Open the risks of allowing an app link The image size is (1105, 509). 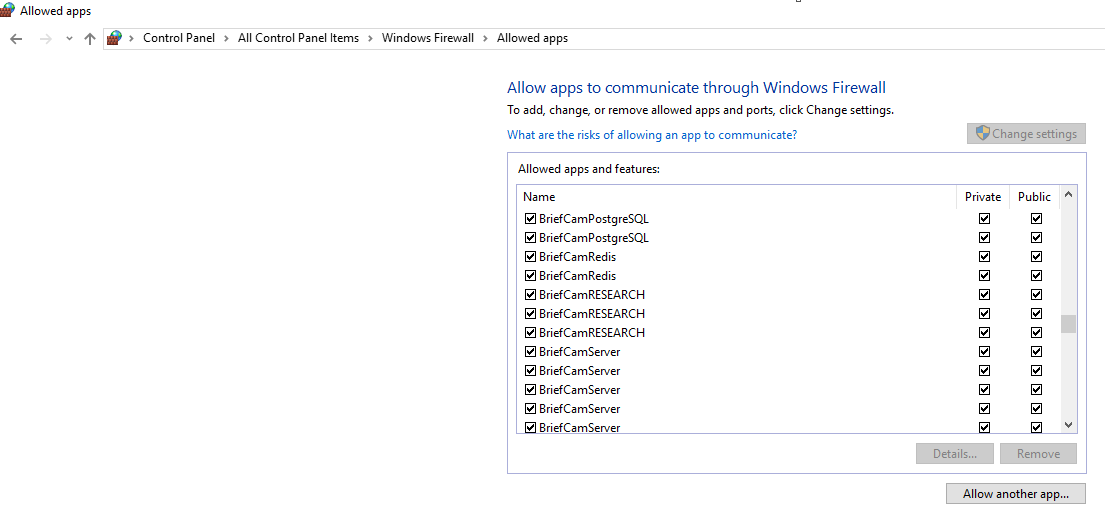pos(652,135)
